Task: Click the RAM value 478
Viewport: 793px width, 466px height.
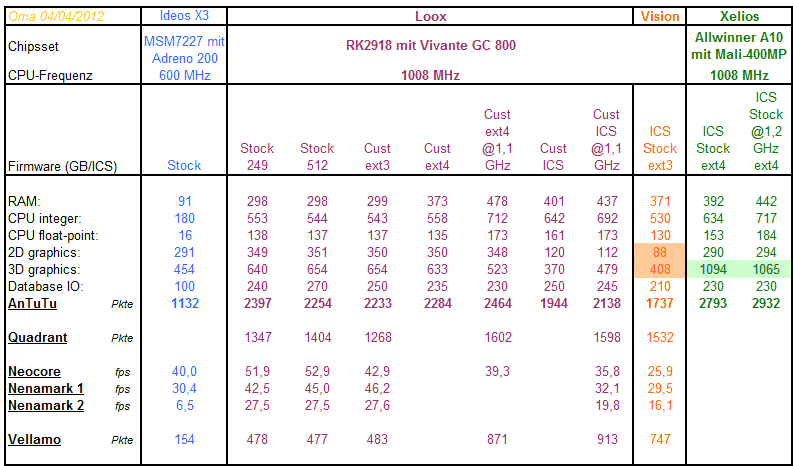Action: click(x=498, y=201)
